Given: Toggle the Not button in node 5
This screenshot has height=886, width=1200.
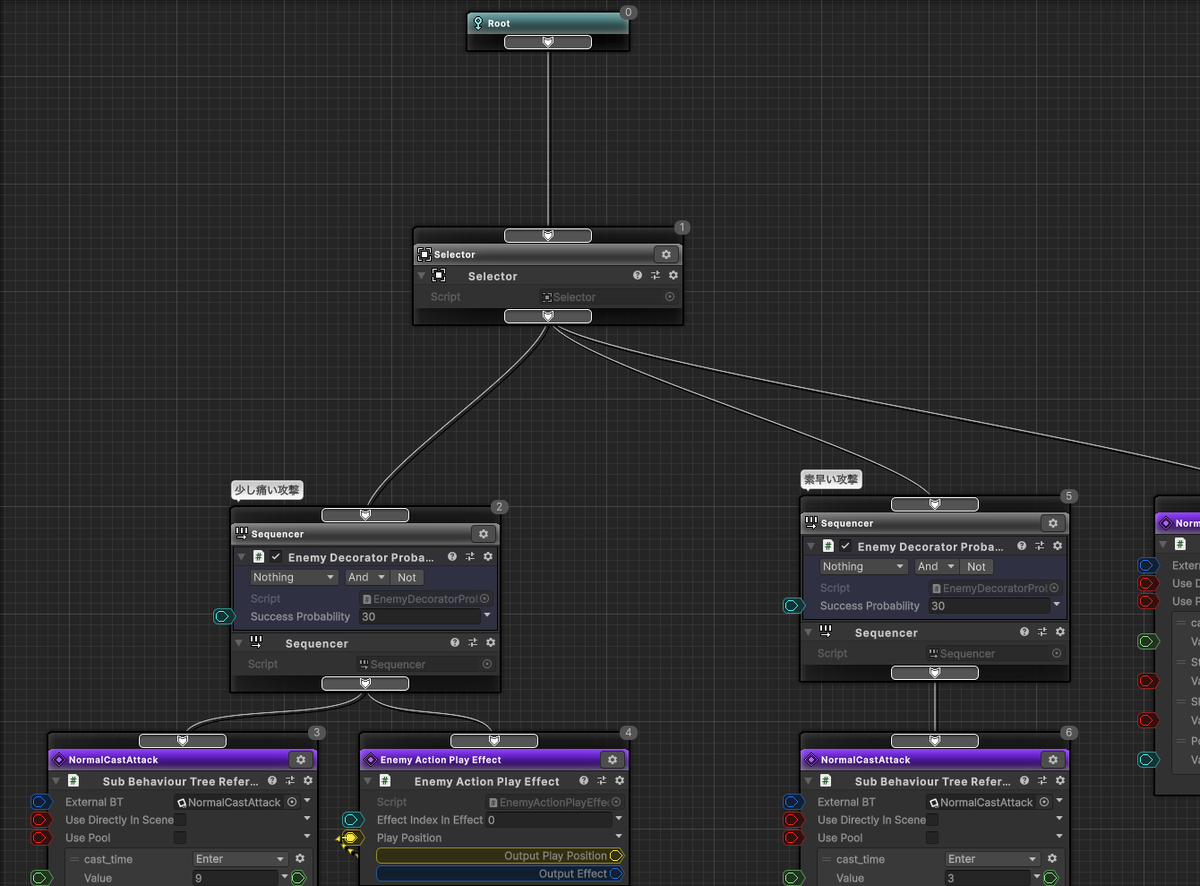Looking at the screenshot, I should [976, 566].
